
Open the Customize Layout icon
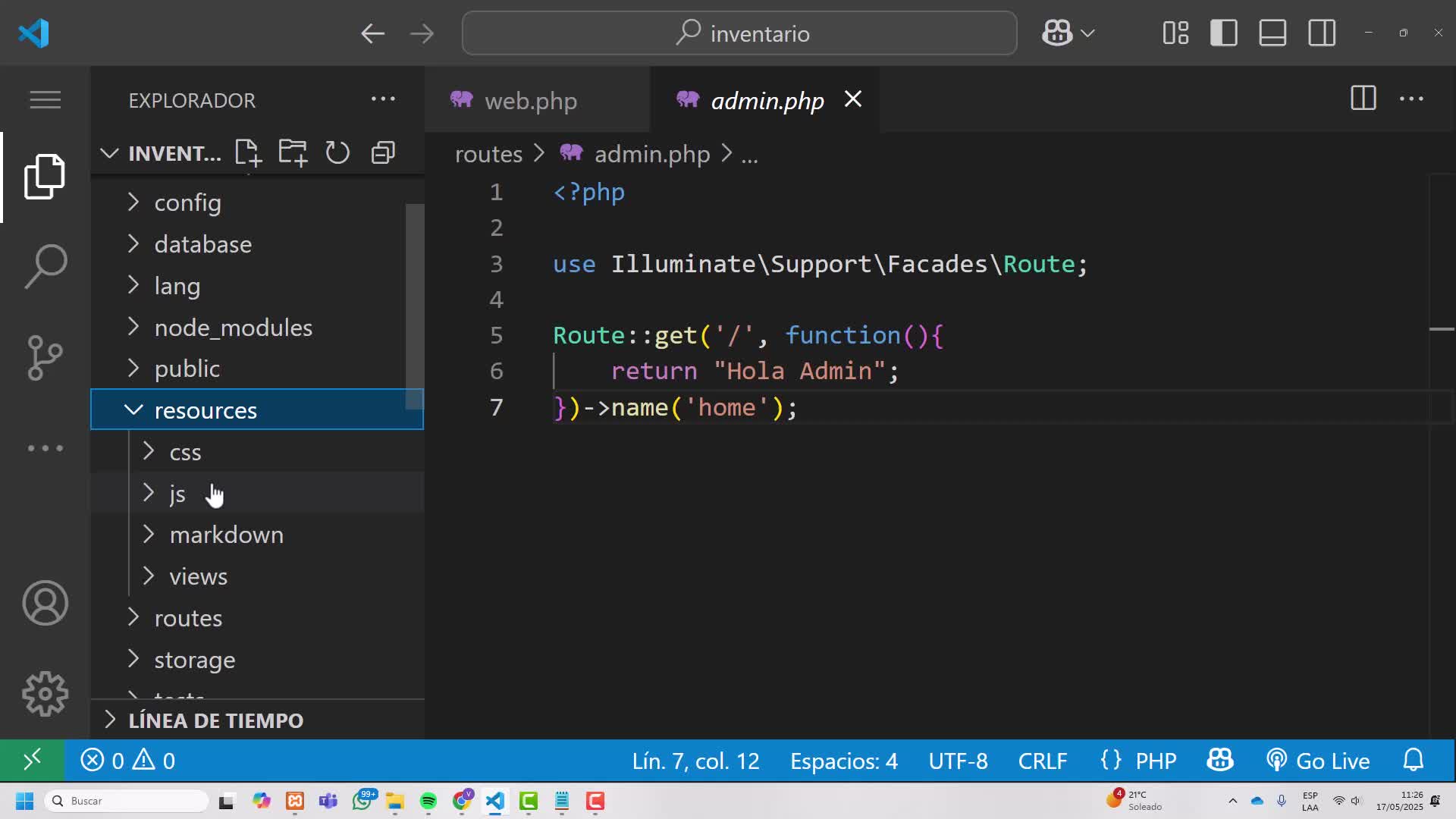tap(1175, 33)
